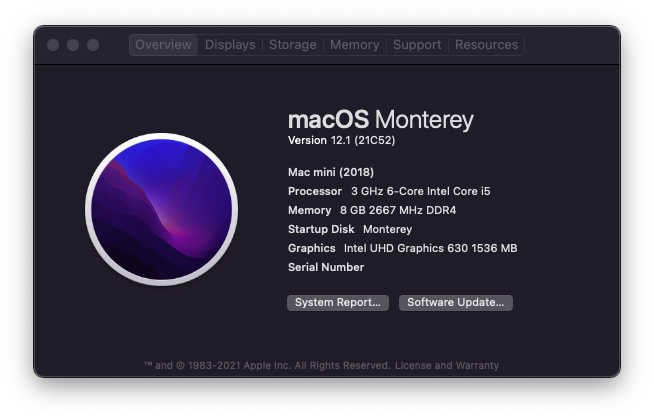The width and height of the screenshot is (654, 419).
Task: Click the 3 GHz 6-Core Intel Core i5 text
Action: 420,191
